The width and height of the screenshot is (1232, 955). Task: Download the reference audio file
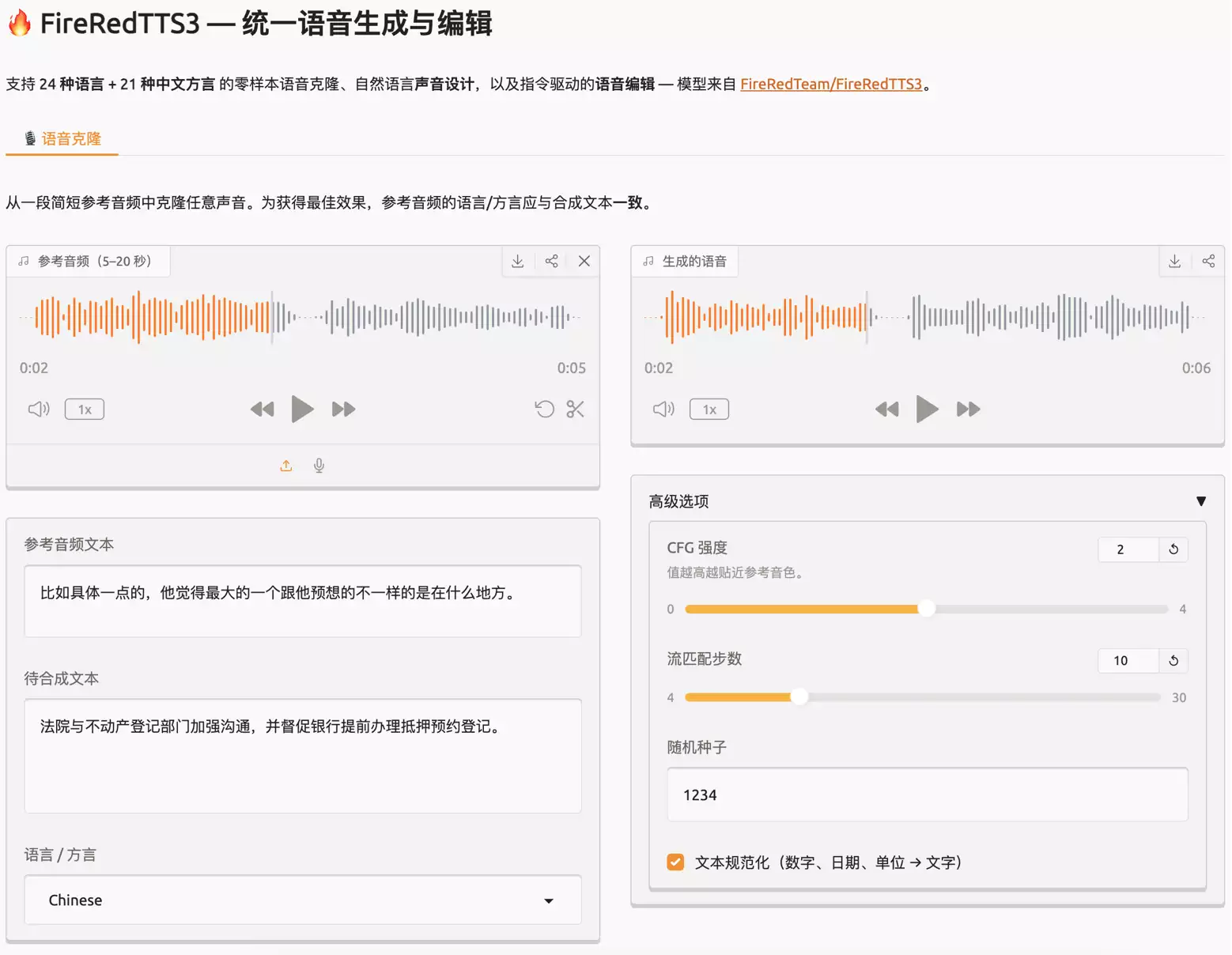coord(518,261)
